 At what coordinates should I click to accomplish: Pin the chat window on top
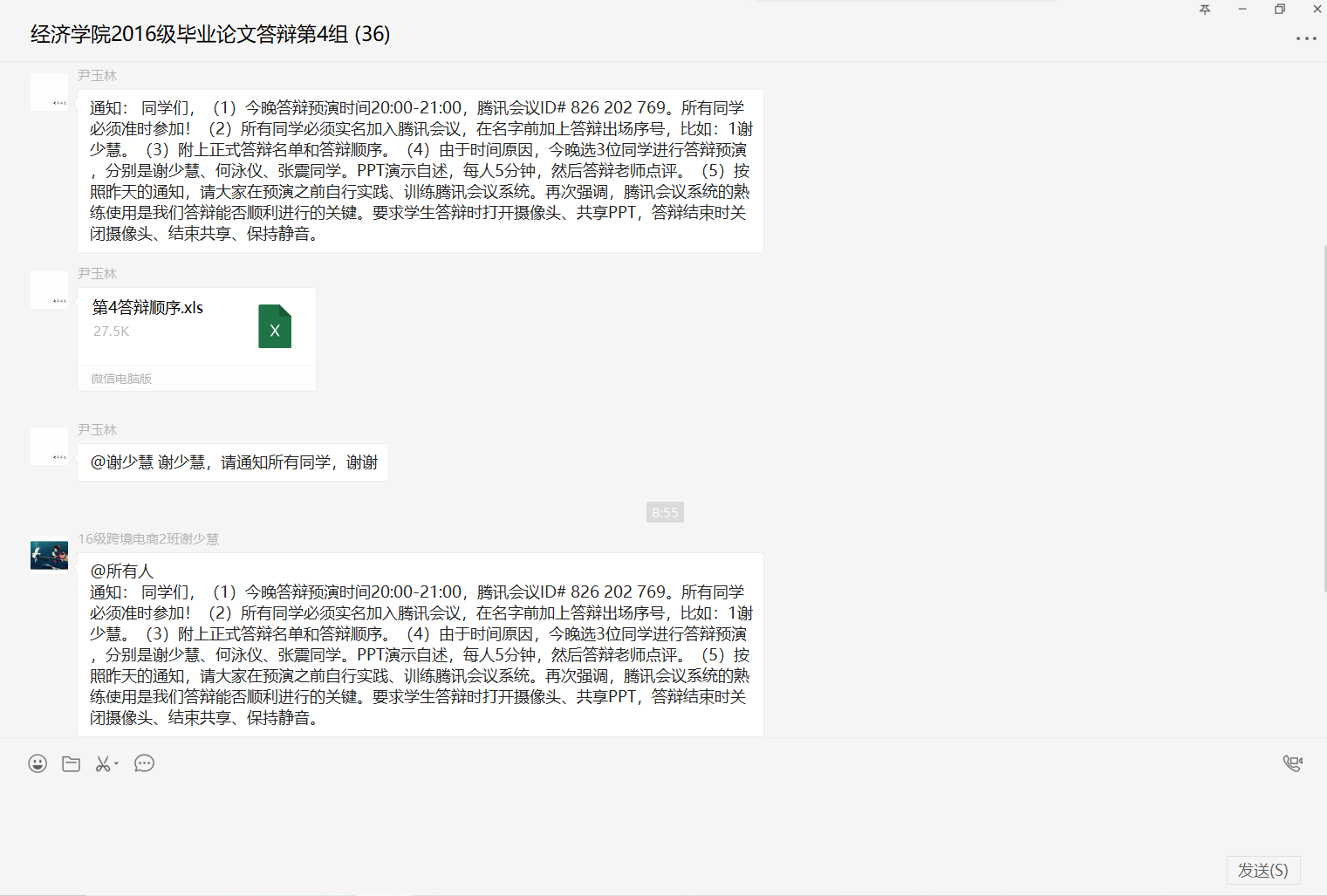[x=1205, y=10]
